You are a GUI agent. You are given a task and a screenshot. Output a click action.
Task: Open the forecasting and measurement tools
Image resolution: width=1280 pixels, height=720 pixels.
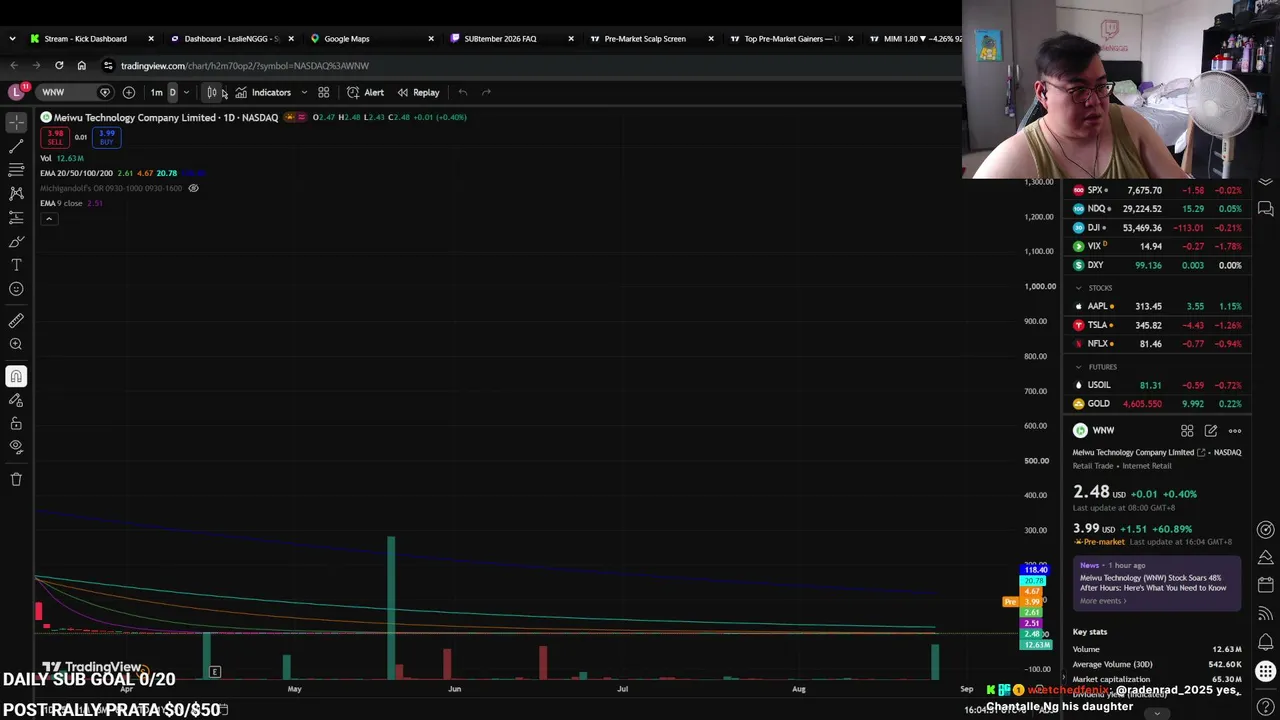(x=16, y=217)
